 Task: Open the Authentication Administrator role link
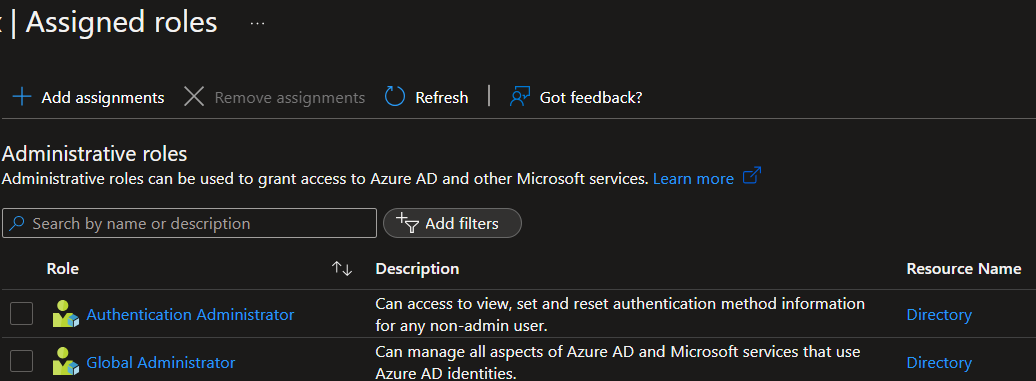click(x=190, y=314)
